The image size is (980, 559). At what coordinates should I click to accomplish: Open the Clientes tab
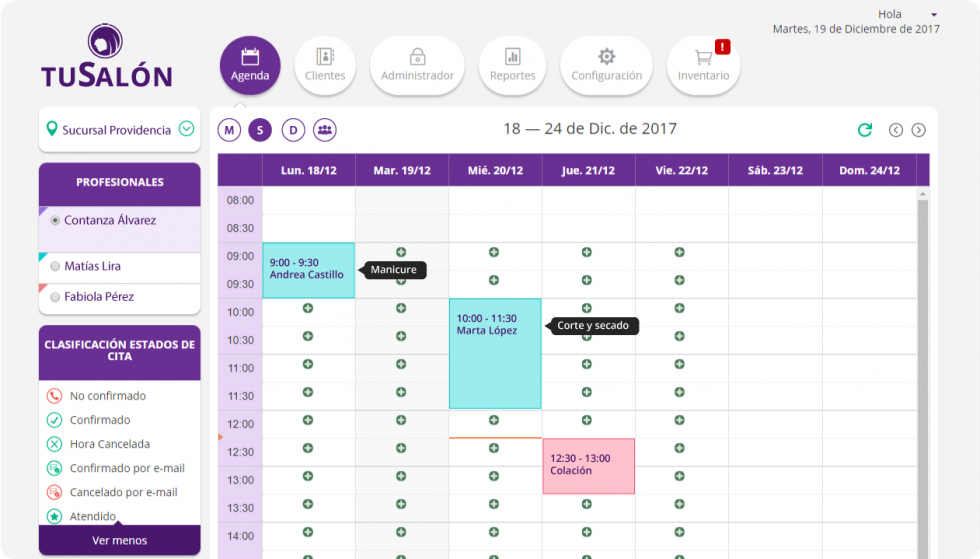point(325,66)
